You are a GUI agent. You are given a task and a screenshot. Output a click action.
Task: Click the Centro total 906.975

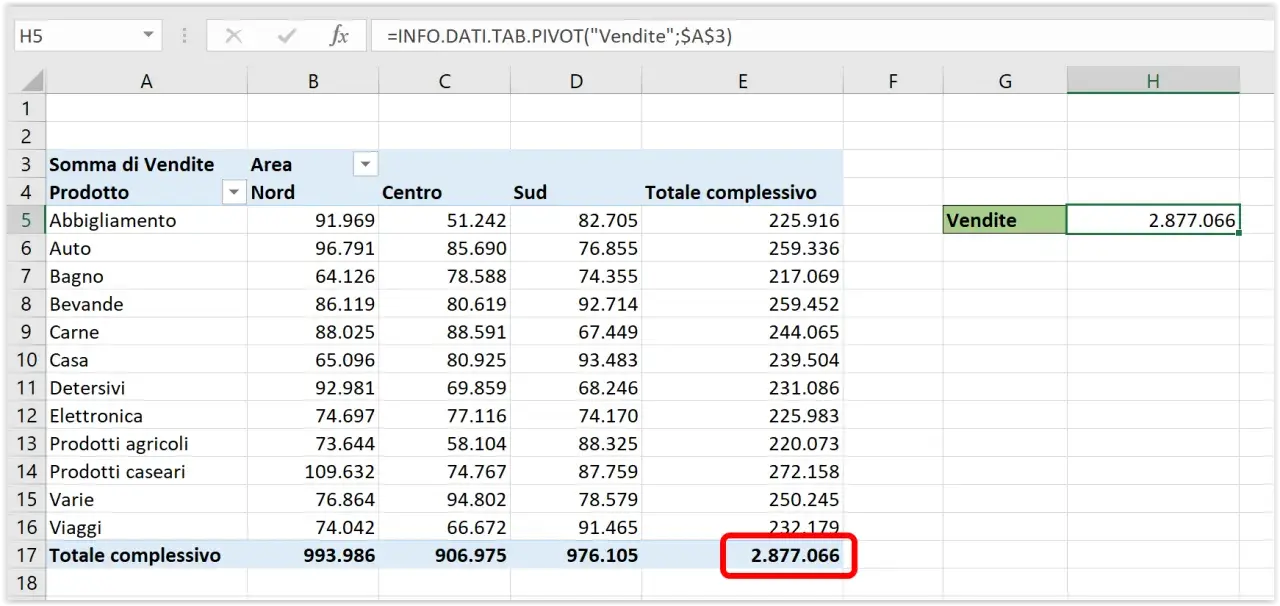471,555
